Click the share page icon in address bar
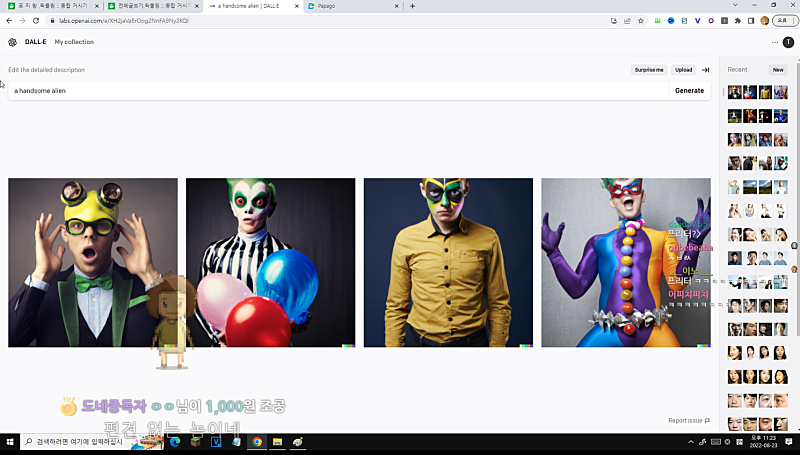This screenshot has width=800, height=455. (x=627, y=21)
